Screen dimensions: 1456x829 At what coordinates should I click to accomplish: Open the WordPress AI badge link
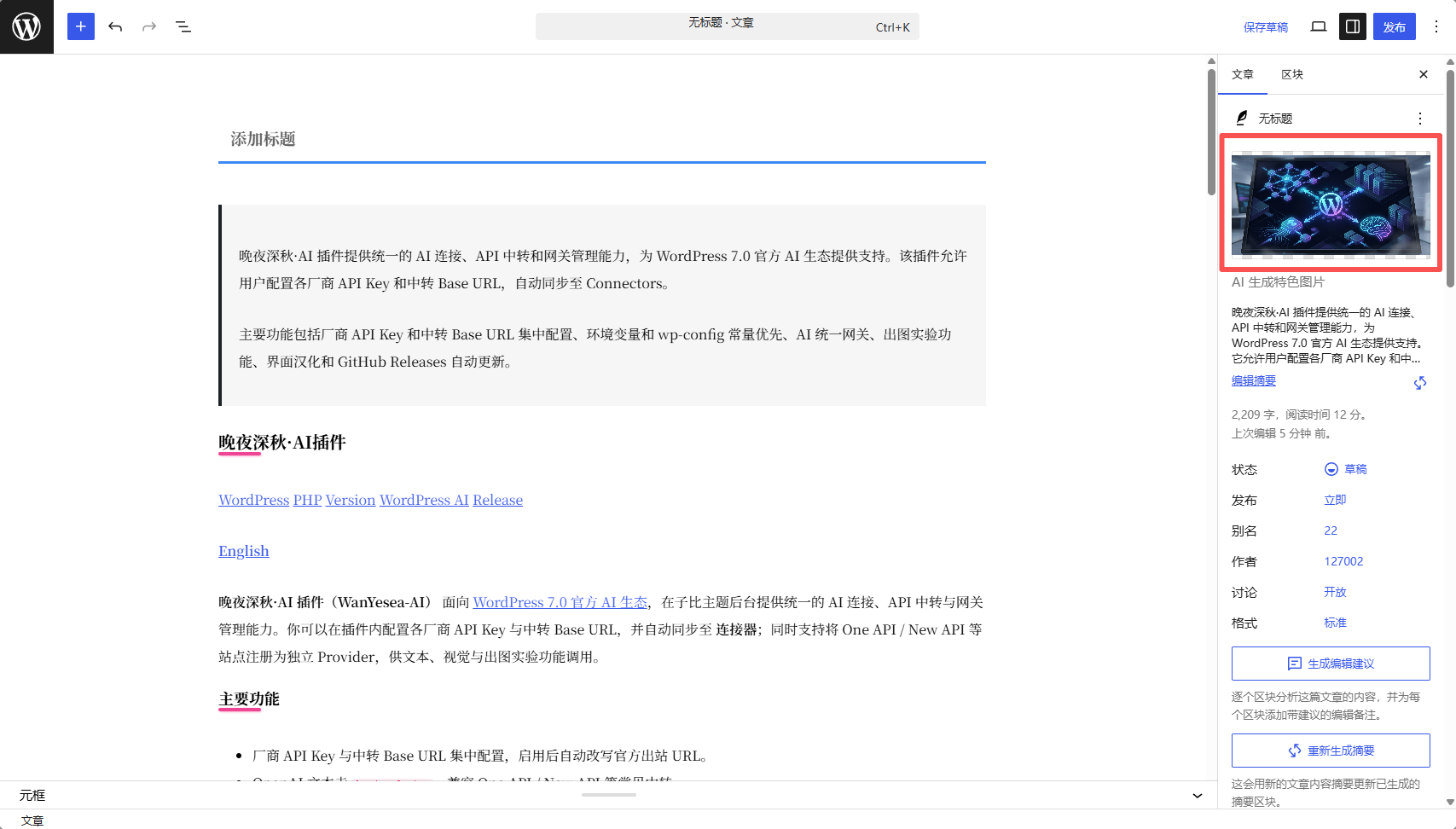point(424,500)
